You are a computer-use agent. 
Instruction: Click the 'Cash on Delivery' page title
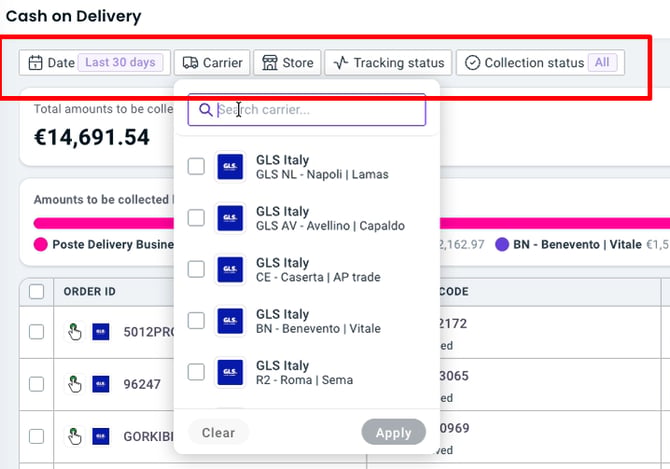(73, 16)
